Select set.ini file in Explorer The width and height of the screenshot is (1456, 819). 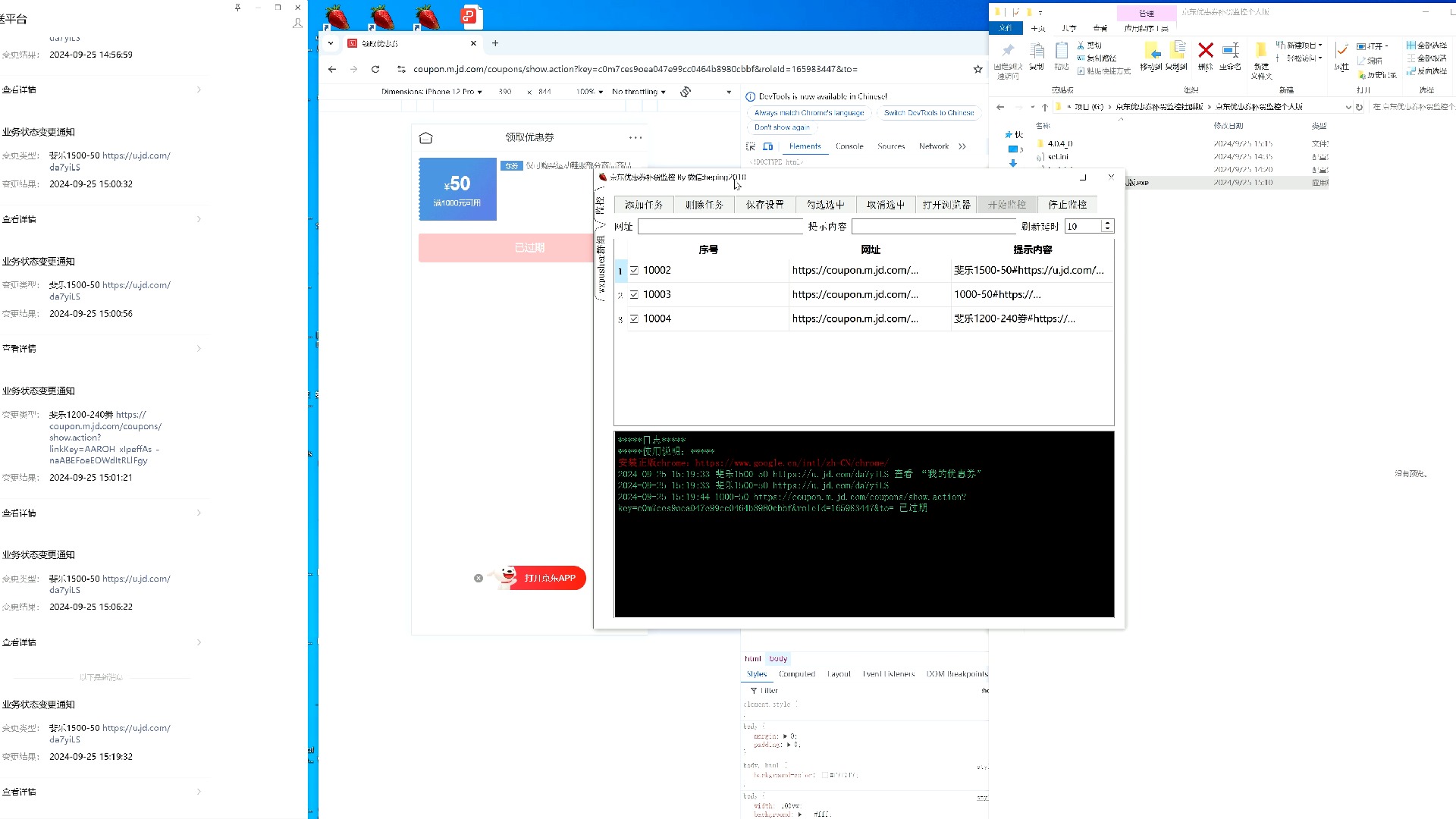point(1058,157)
